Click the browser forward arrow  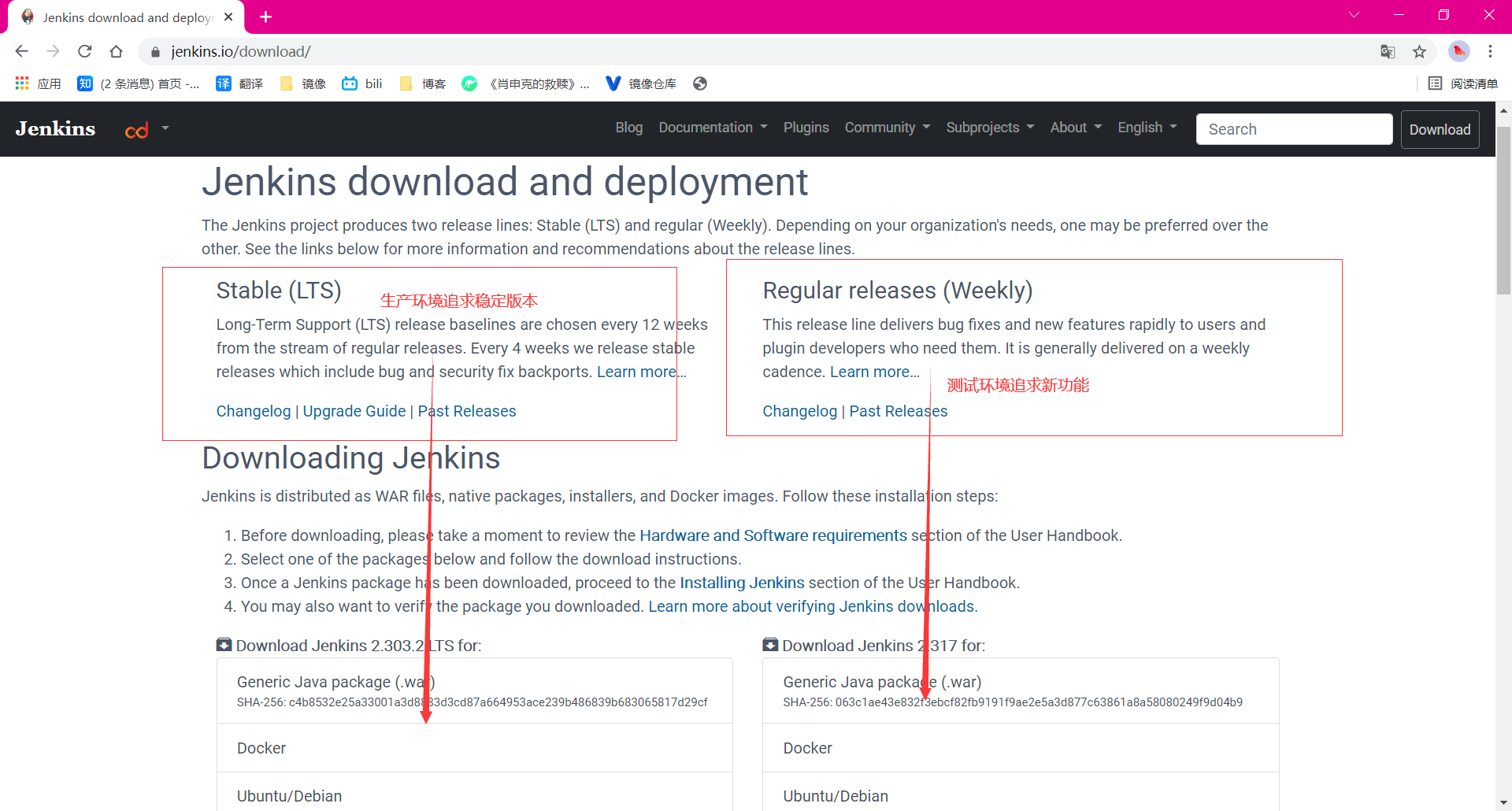coord(53,51)
